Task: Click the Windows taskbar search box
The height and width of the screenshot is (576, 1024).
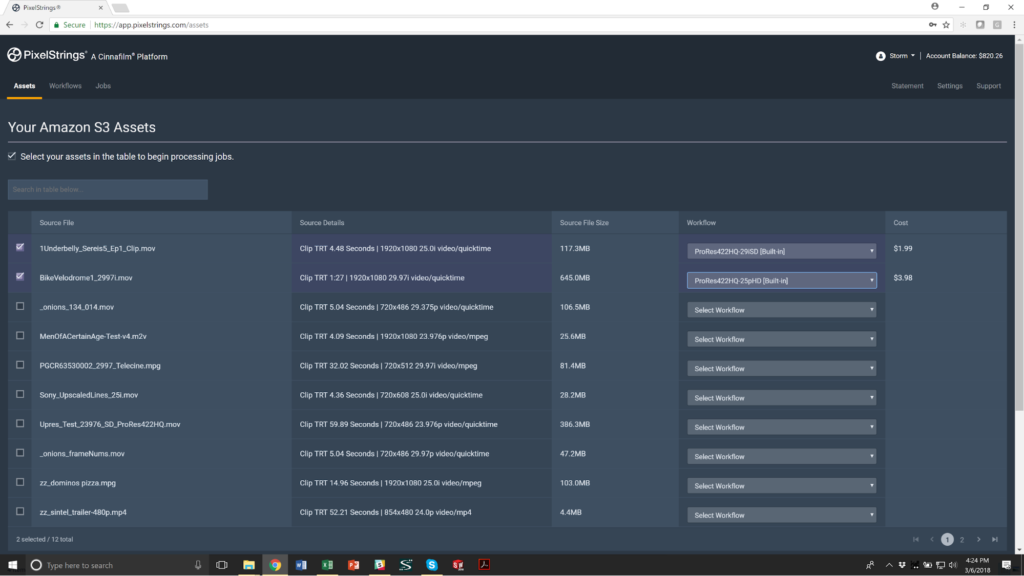Action: click(118, 565)
